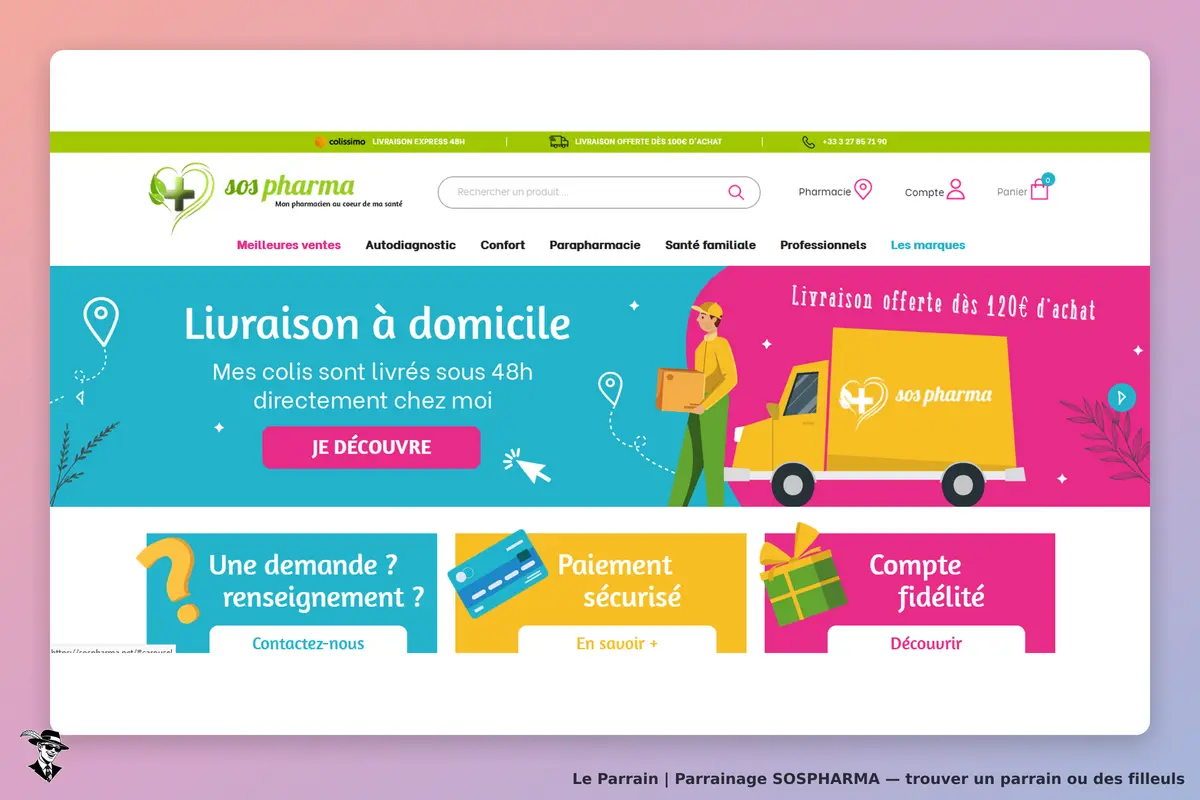Click the Le Parrain mascot logo
This screenshot has height=800, width=1200.
(43, 755)
